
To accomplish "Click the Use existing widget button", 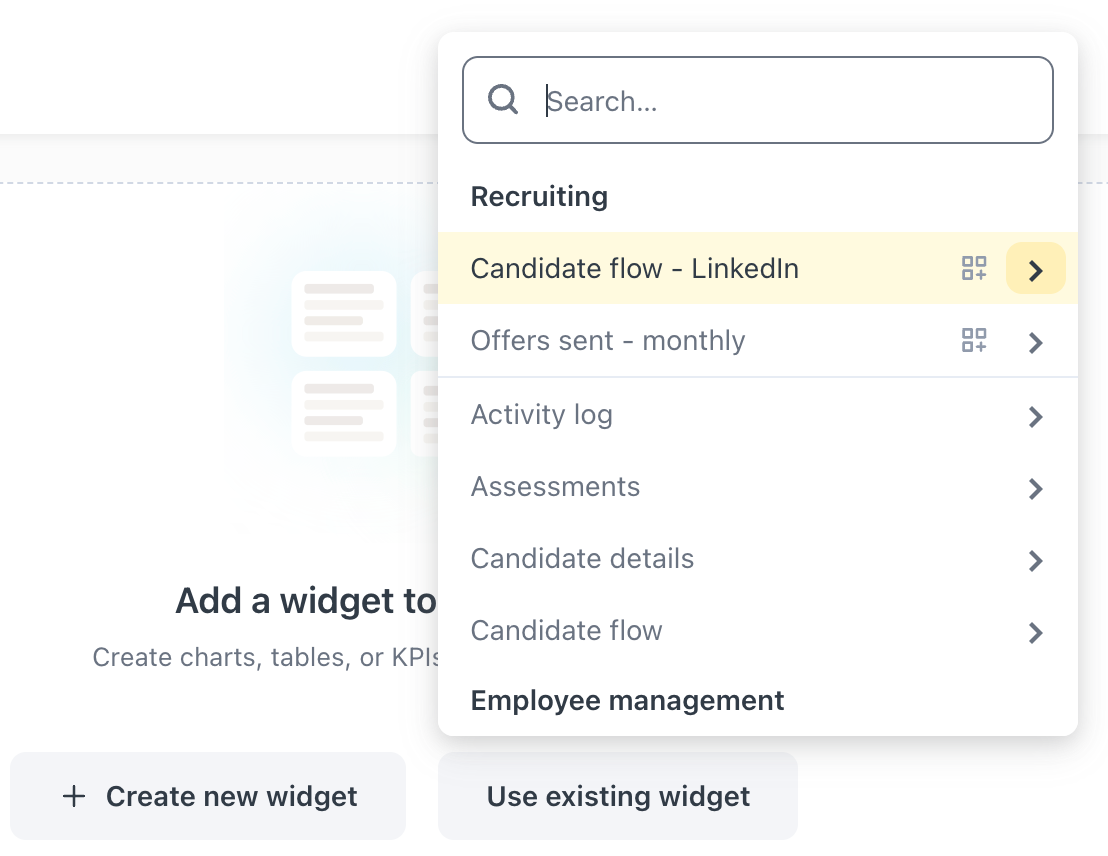I will point(618,796).
